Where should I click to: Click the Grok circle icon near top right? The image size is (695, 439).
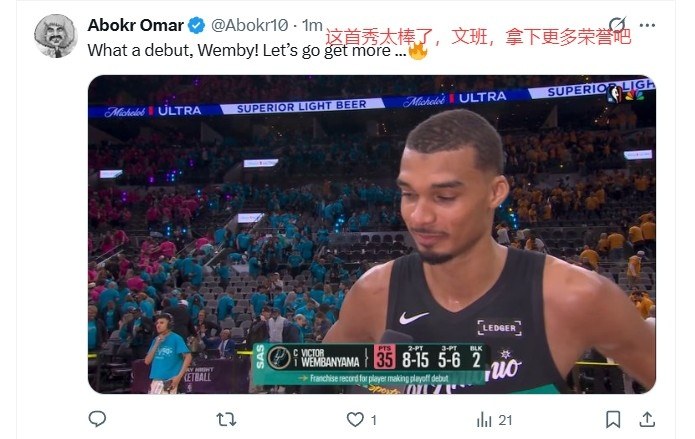pos(617,25)
